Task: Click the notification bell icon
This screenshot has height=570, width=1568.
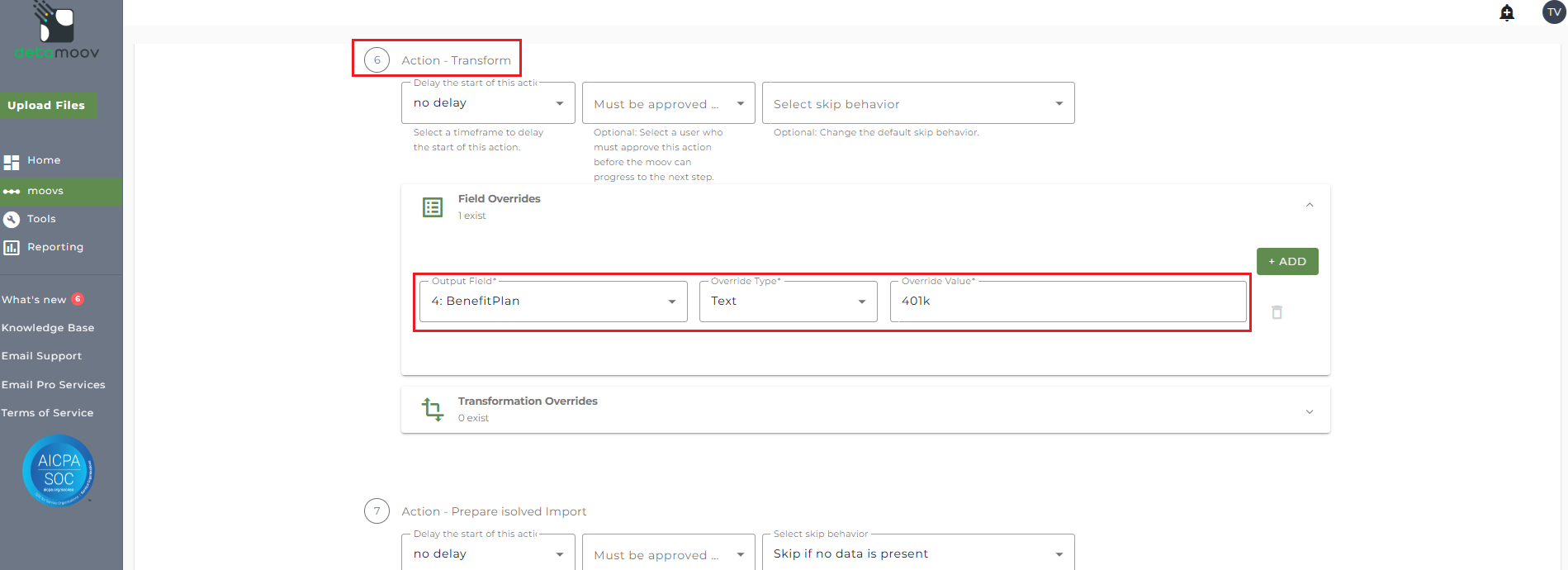Action: click(1507, 12)
